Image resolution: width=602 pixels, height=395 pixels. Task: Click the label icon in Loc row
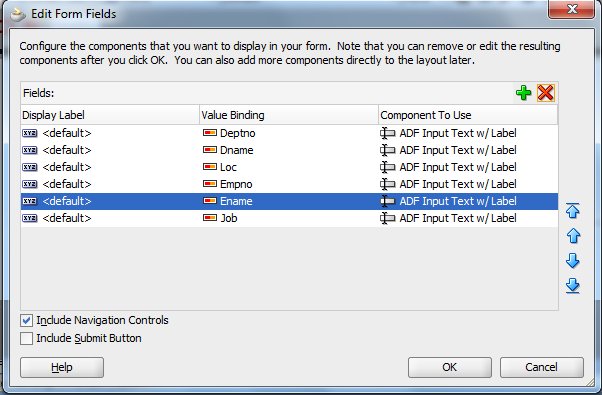coord(30,167)
